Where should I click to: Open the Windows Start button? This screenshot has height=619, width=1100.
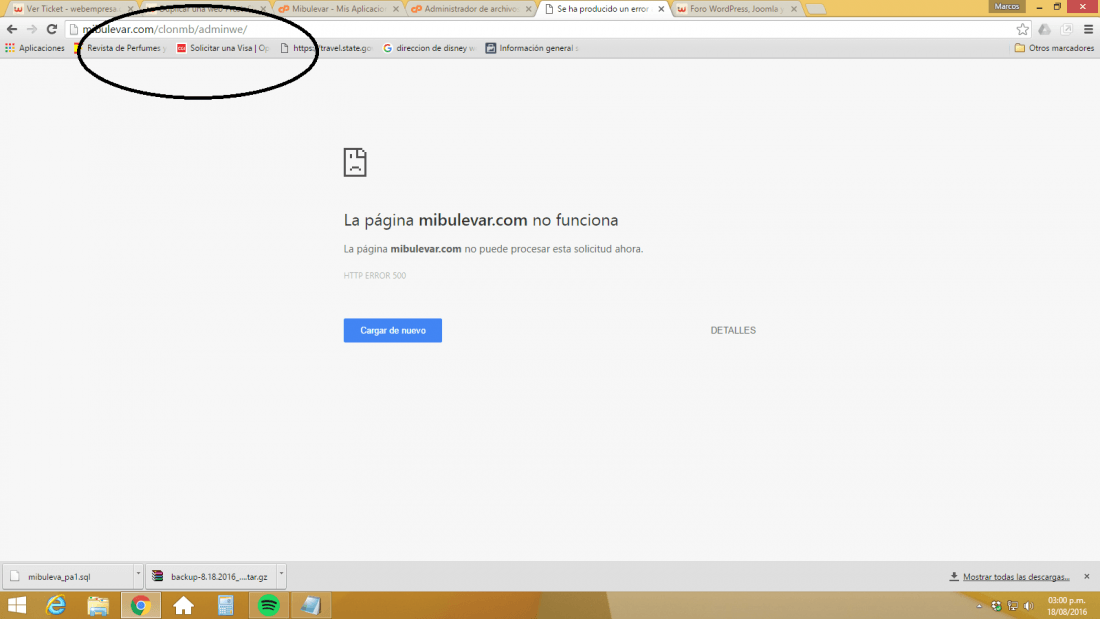[17, 605]
